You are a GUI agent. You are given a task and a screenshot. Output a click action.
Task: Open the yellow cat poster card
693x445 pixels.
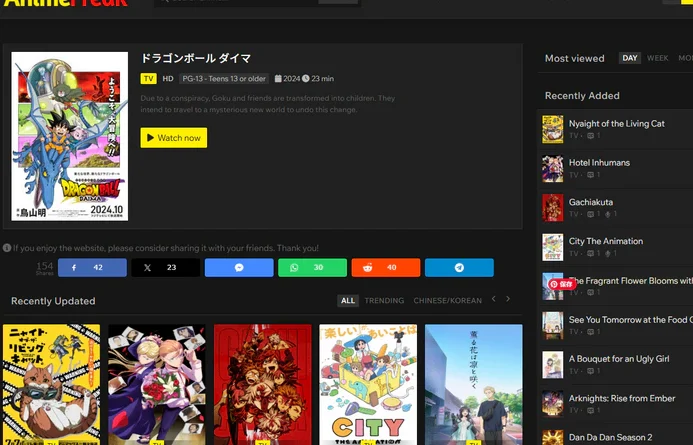[51, 384]
